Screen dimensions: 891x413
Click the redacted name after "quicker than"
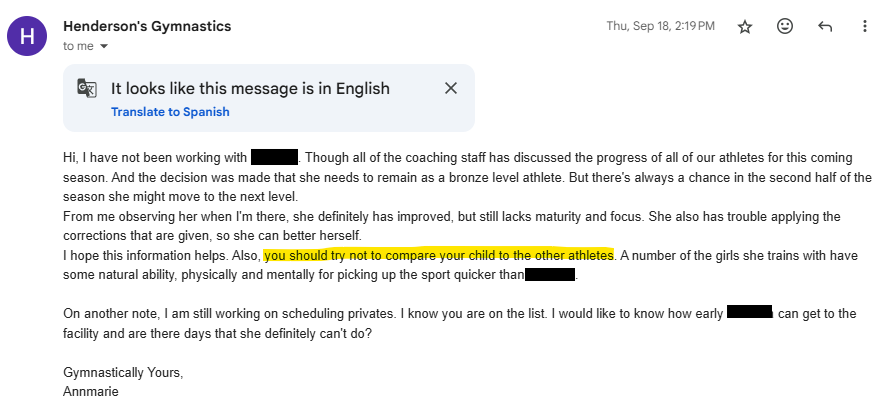tap(550, 274)
